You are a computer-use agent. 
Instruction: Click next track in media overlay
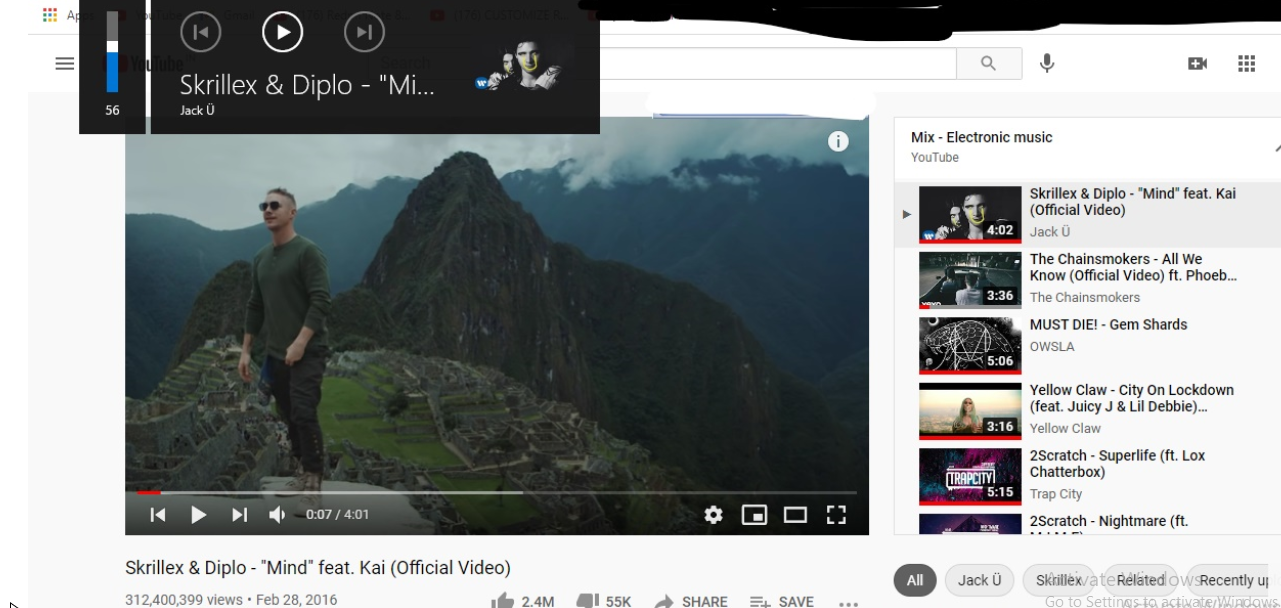pos(364,33)
